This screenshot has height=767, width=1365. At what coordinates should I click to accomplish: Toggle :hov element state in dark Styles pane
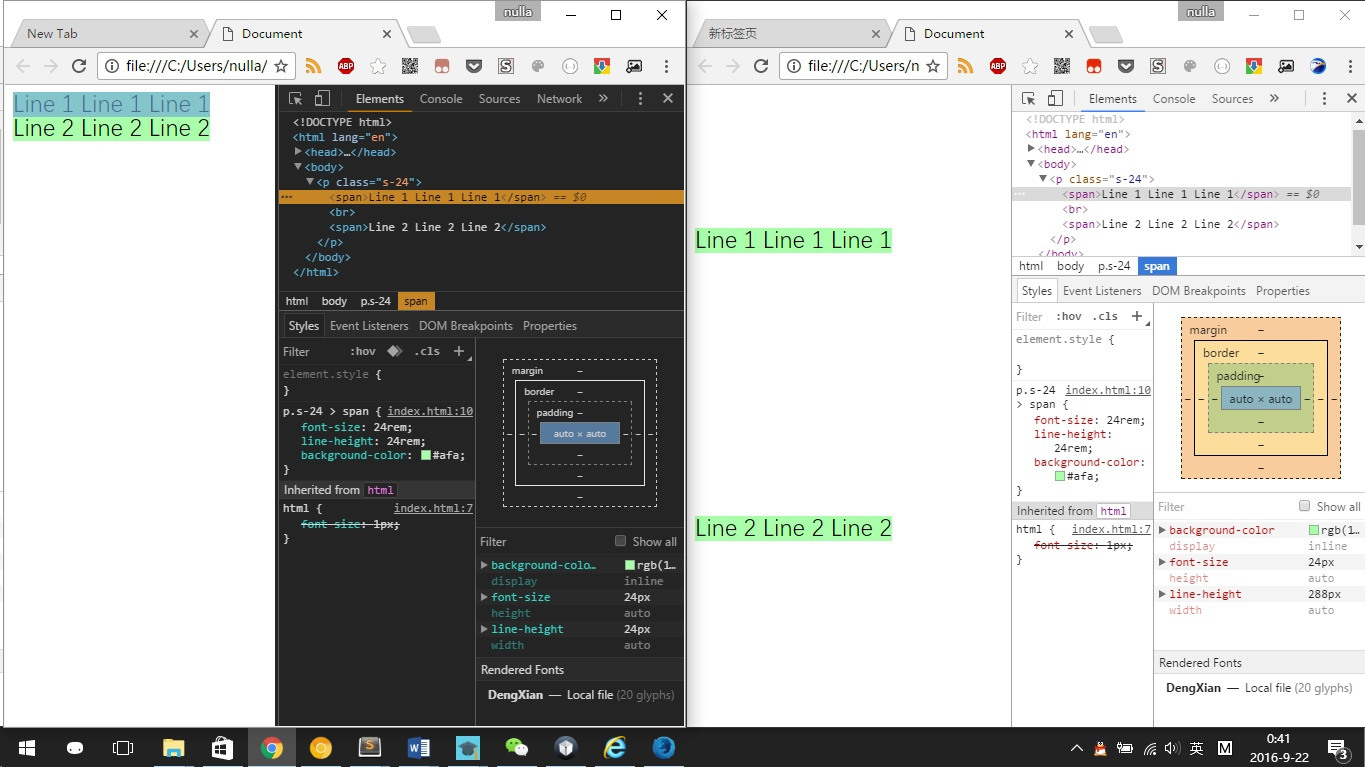click(362, 351)
